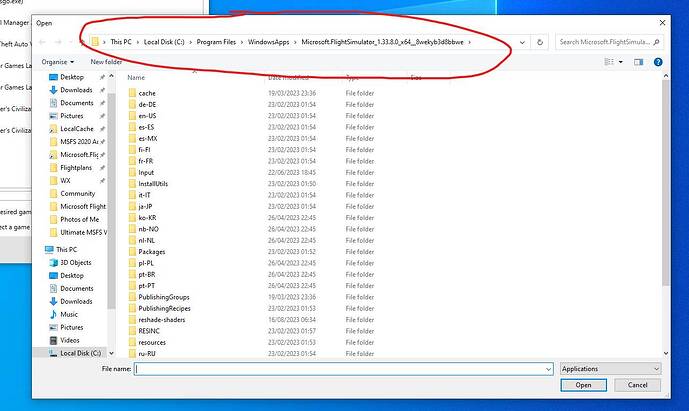Select the en-US folder

(147, 116)
